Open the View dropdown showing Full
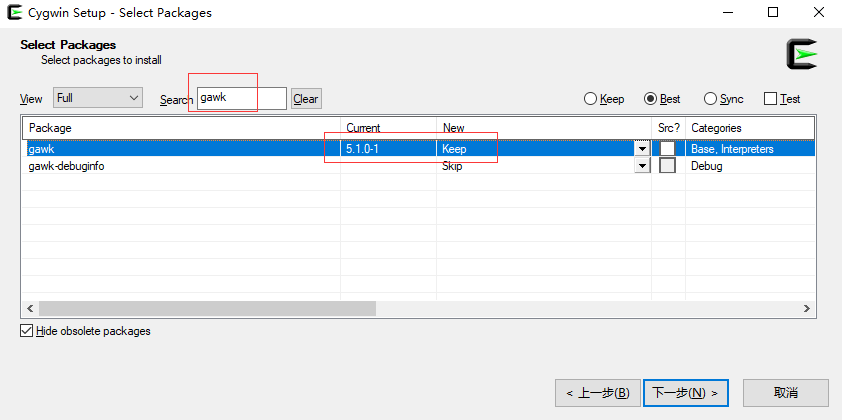842x420 pixels. (x=98, y=98)
